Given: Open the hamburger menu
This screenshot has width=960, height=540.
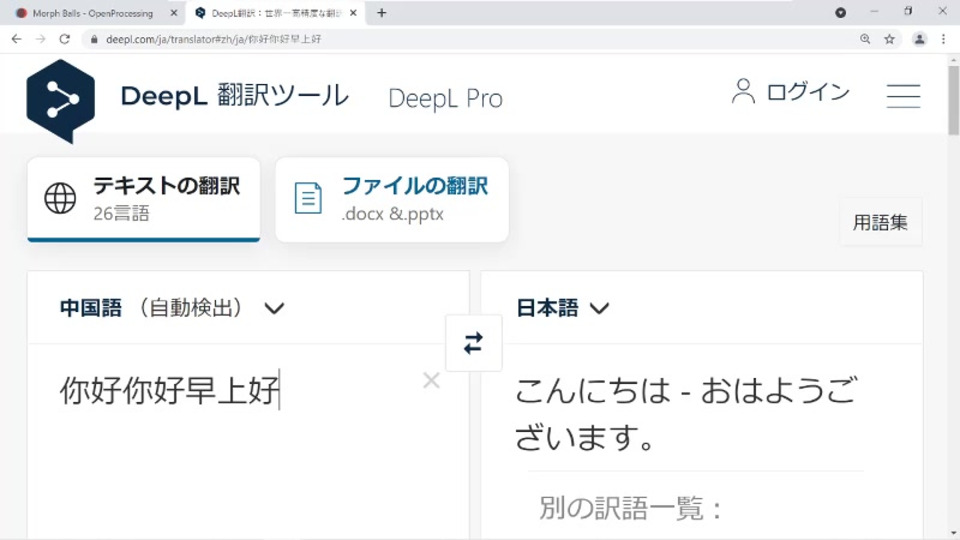Looking at the screenshot, I should 904,96.
